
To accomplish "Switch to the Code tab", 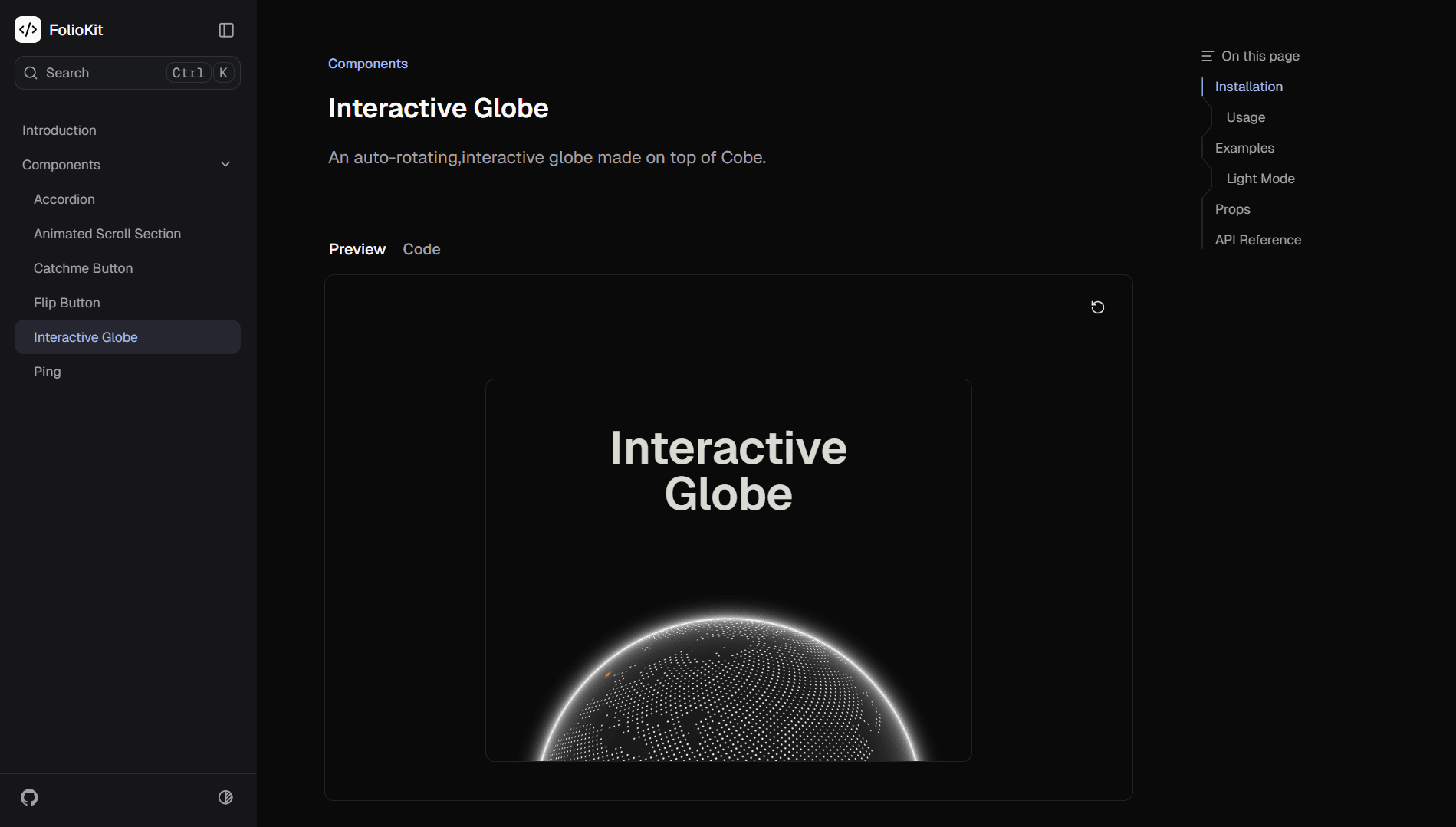I will [x=422, y=249].
